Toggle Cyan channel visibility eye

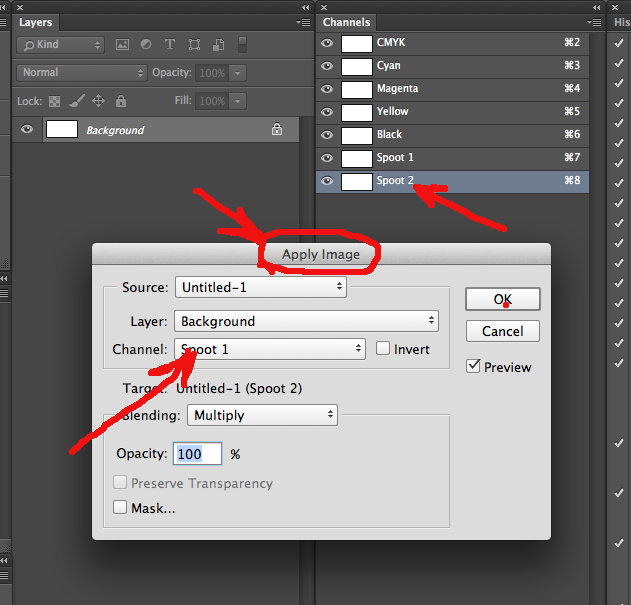[327, 66]
